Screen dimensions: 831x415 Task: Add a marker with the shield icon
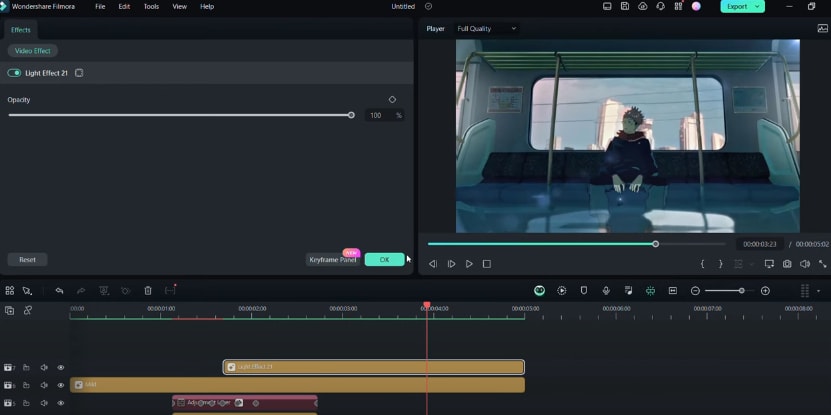click(584, 290)
